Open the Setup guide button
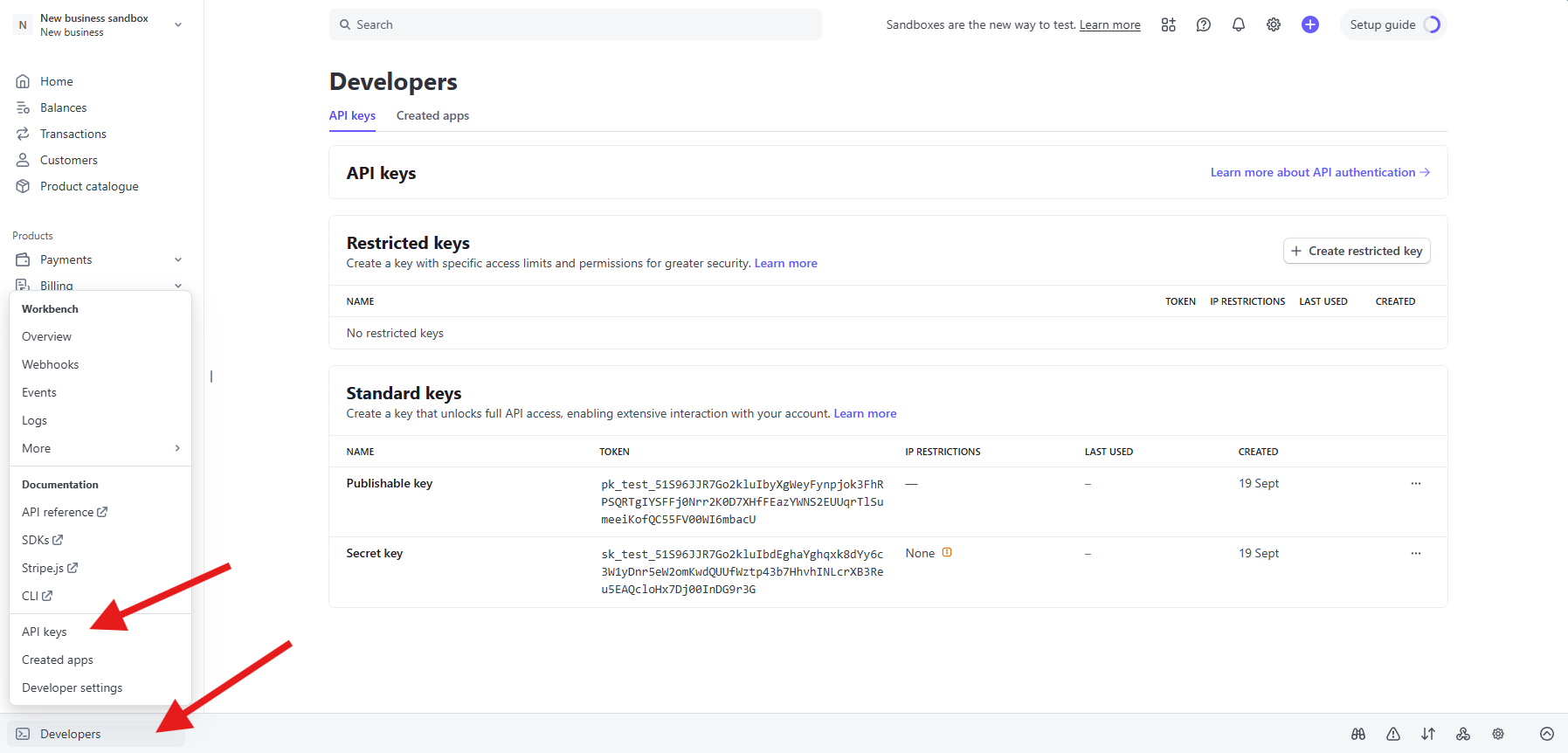The height and width of the screenshot is (753, 1568). [1393, 24]
